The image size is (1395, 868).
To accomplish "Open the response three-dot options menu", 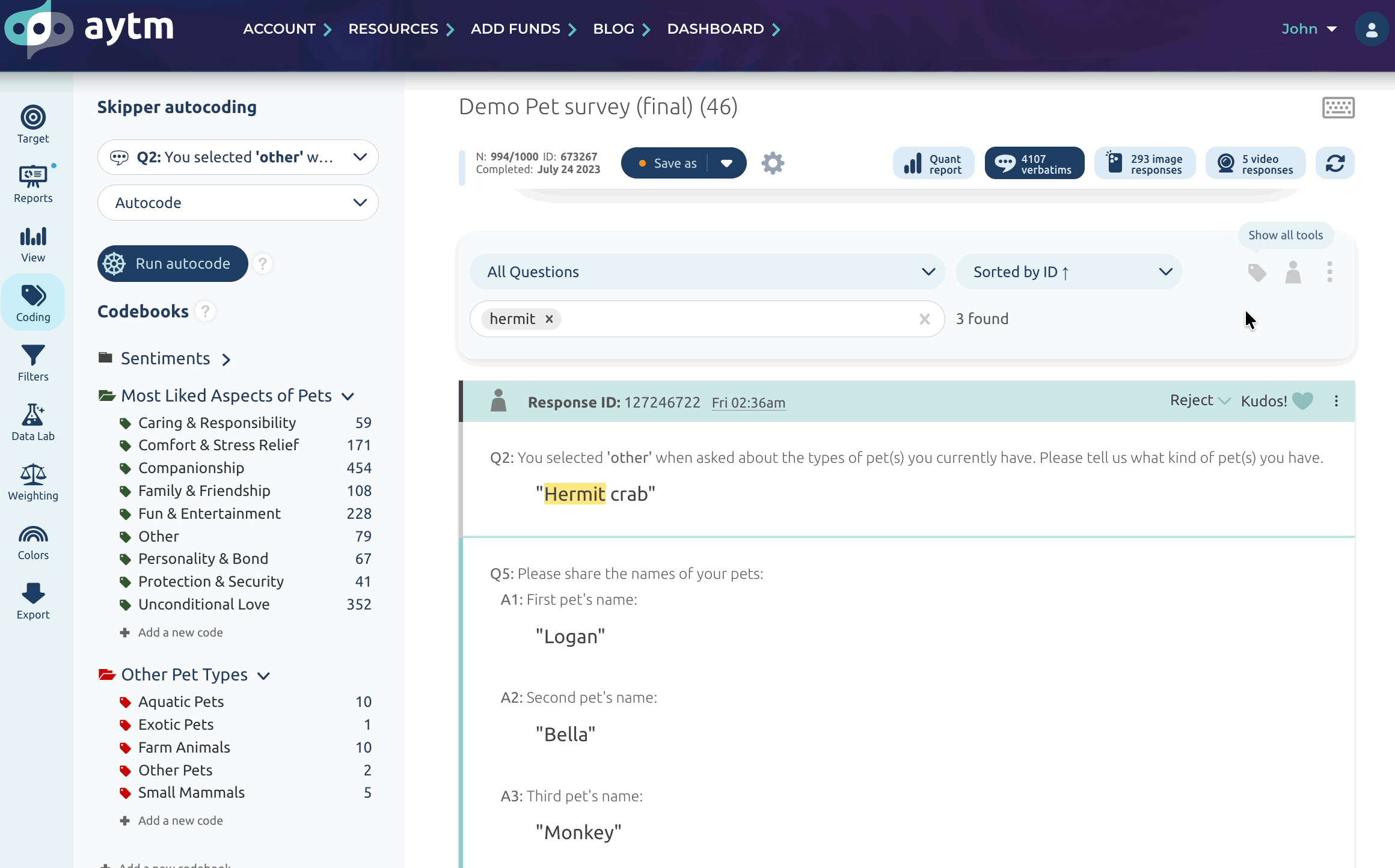I will [1336, 401].
